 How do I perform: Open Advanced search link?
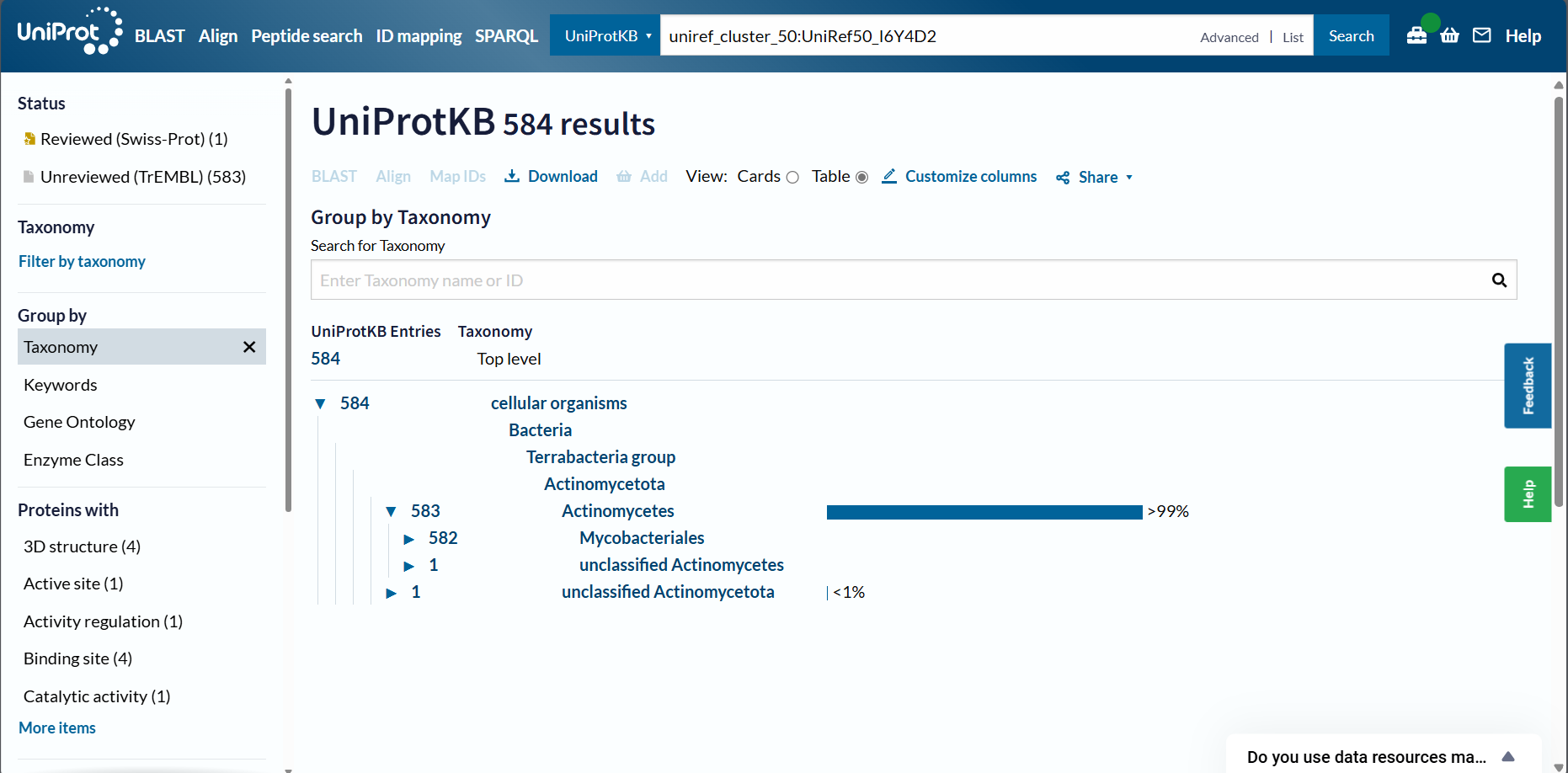pos(1229,37)
